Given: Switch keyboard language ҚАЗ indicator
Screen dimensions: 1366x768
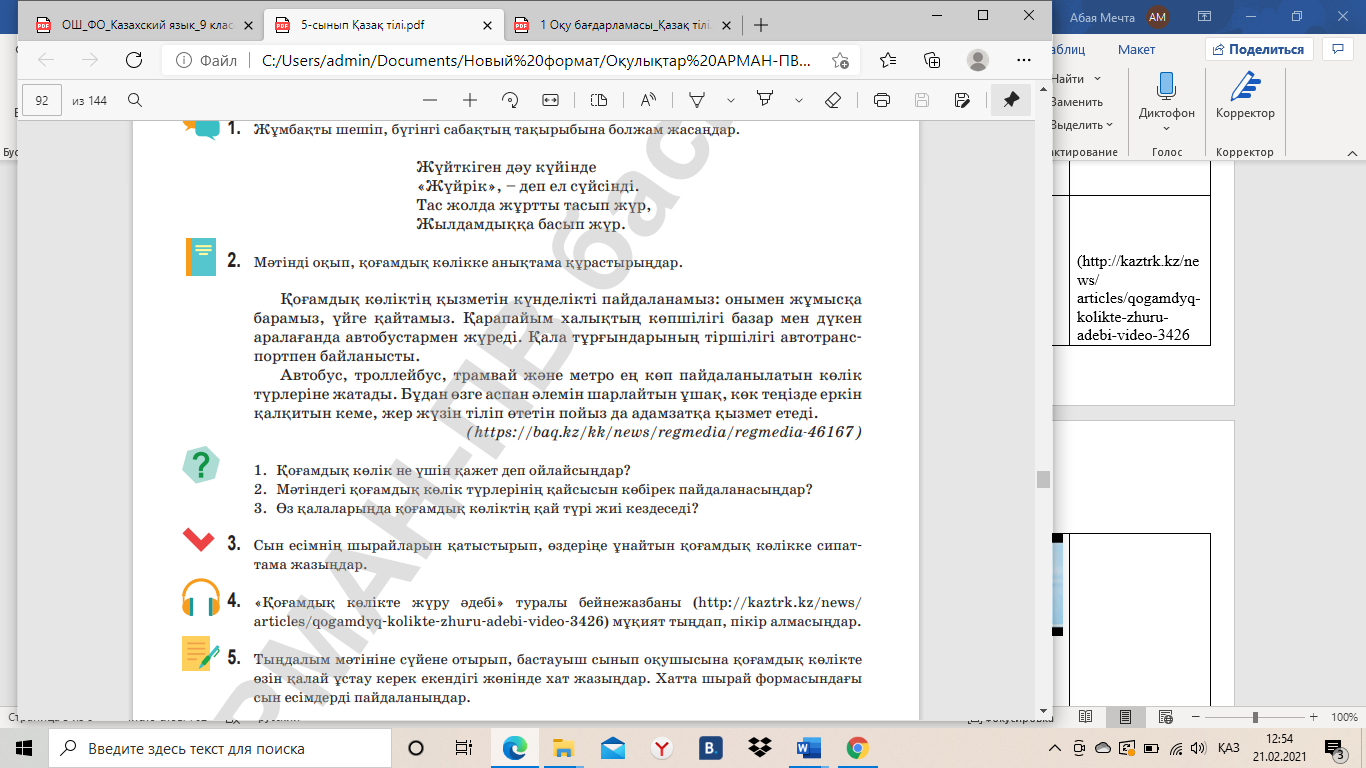Looking at the screenshot, I should pyautogui.click(x=1229, y=748).
